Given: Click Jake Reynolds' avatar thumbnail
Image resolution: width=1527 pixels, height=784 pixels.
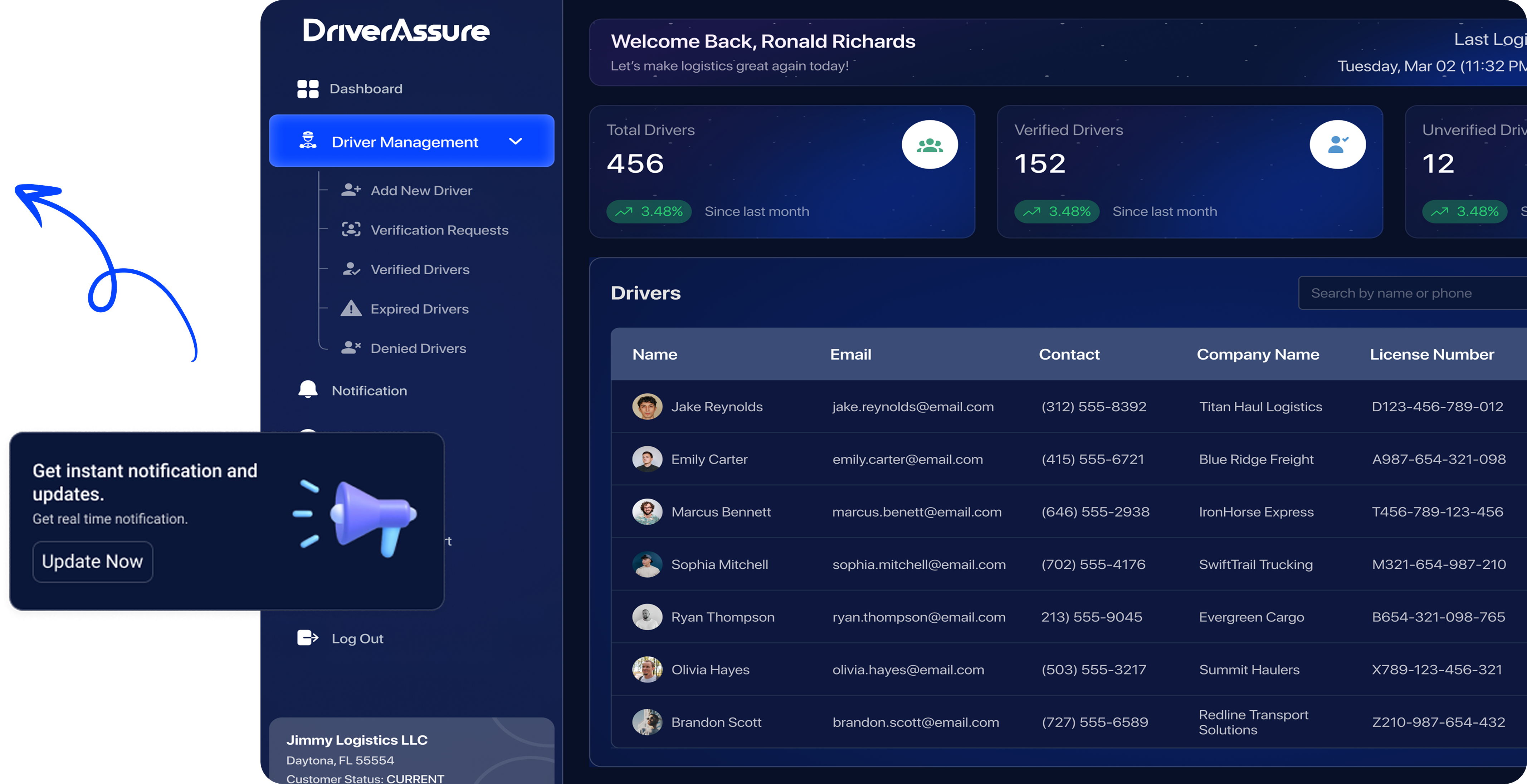Looking at the screenshot, I should [647, 407].
